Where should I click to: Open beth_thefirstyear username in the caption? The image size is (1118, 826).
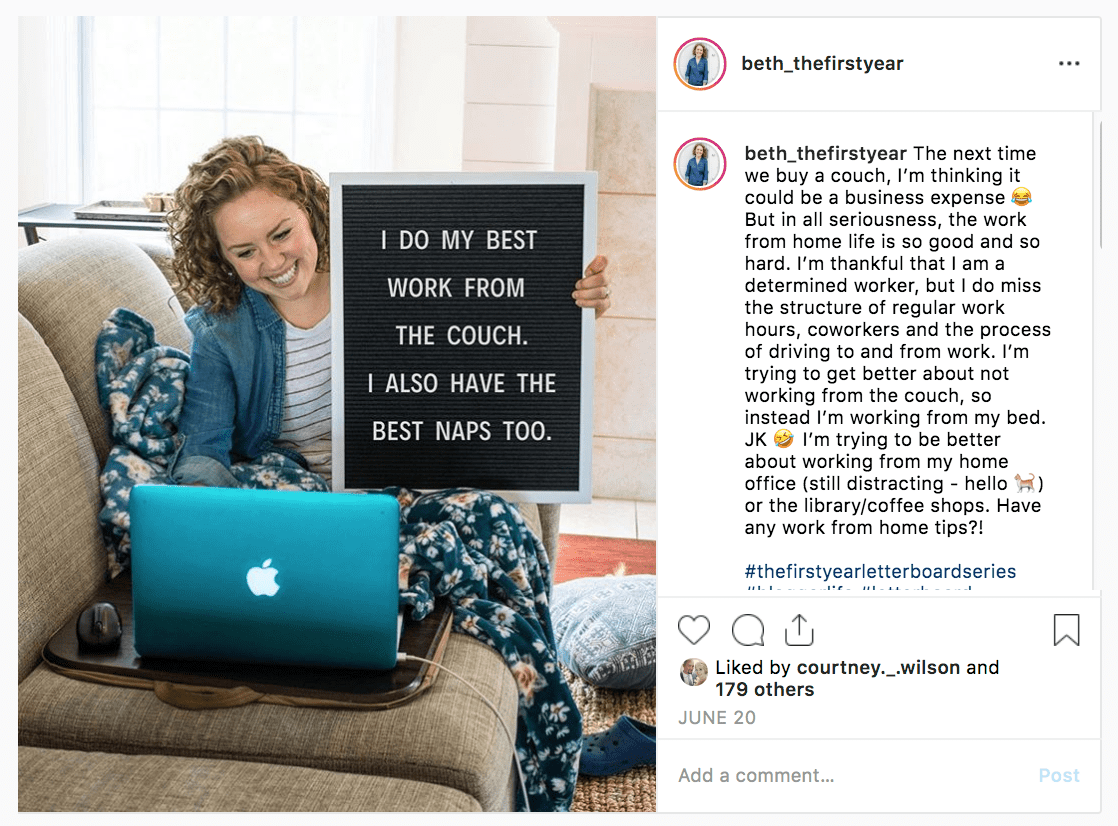tap(826, 153)
